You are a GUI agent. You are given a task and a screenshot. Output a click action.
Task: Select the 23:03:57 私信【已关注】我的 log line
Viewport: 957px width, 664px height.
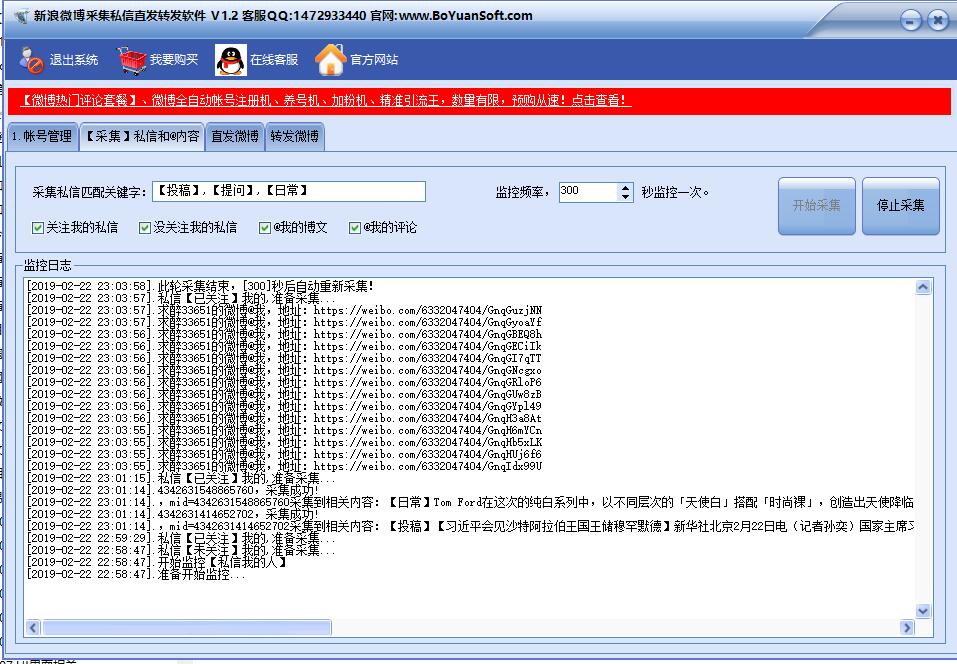(181, 298)
